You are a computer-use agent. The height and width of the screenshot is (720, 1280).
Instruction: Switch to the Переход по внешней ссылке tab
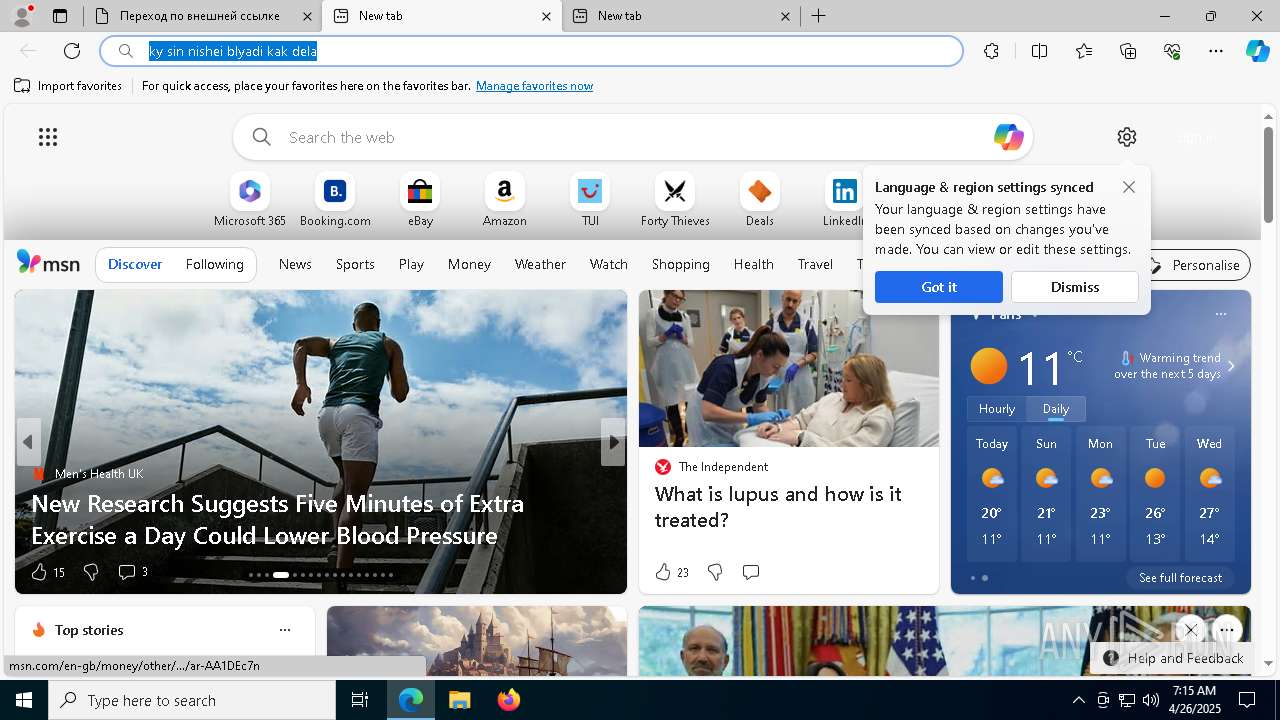[x=201, y=16]
